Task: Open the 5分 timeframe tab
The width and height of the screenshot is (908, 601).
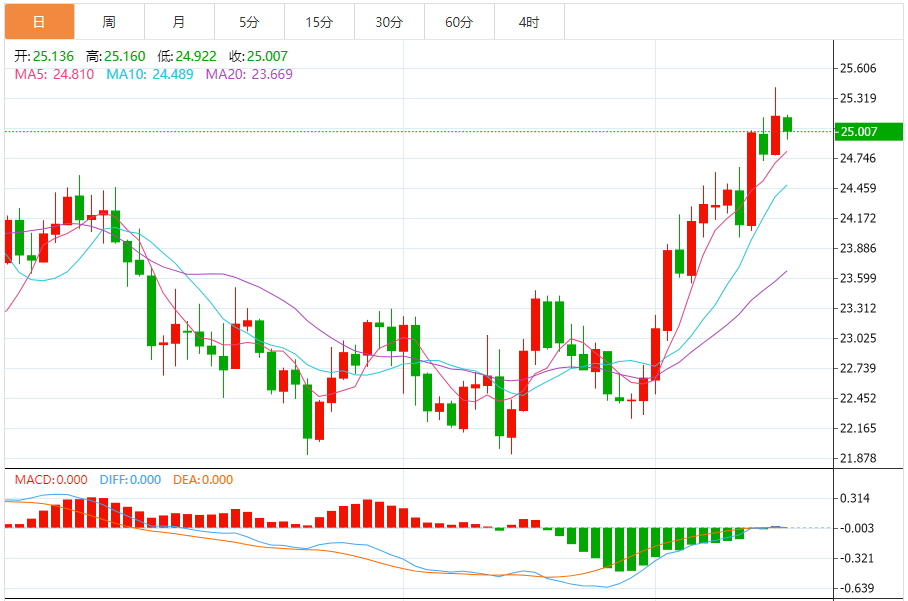Action: coord(250,22)
